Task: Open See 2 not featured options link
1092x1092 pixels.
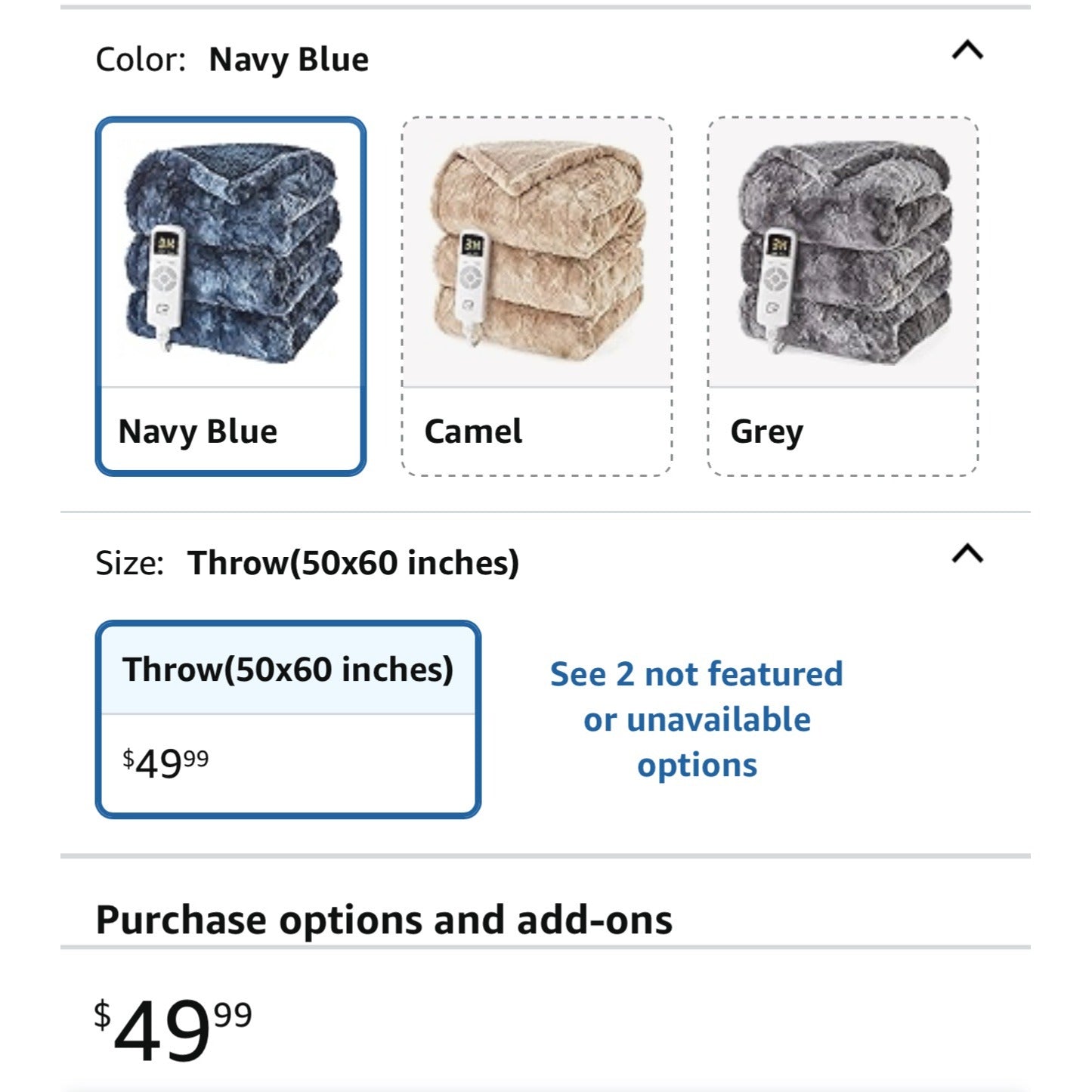Action: coord(696,719)
